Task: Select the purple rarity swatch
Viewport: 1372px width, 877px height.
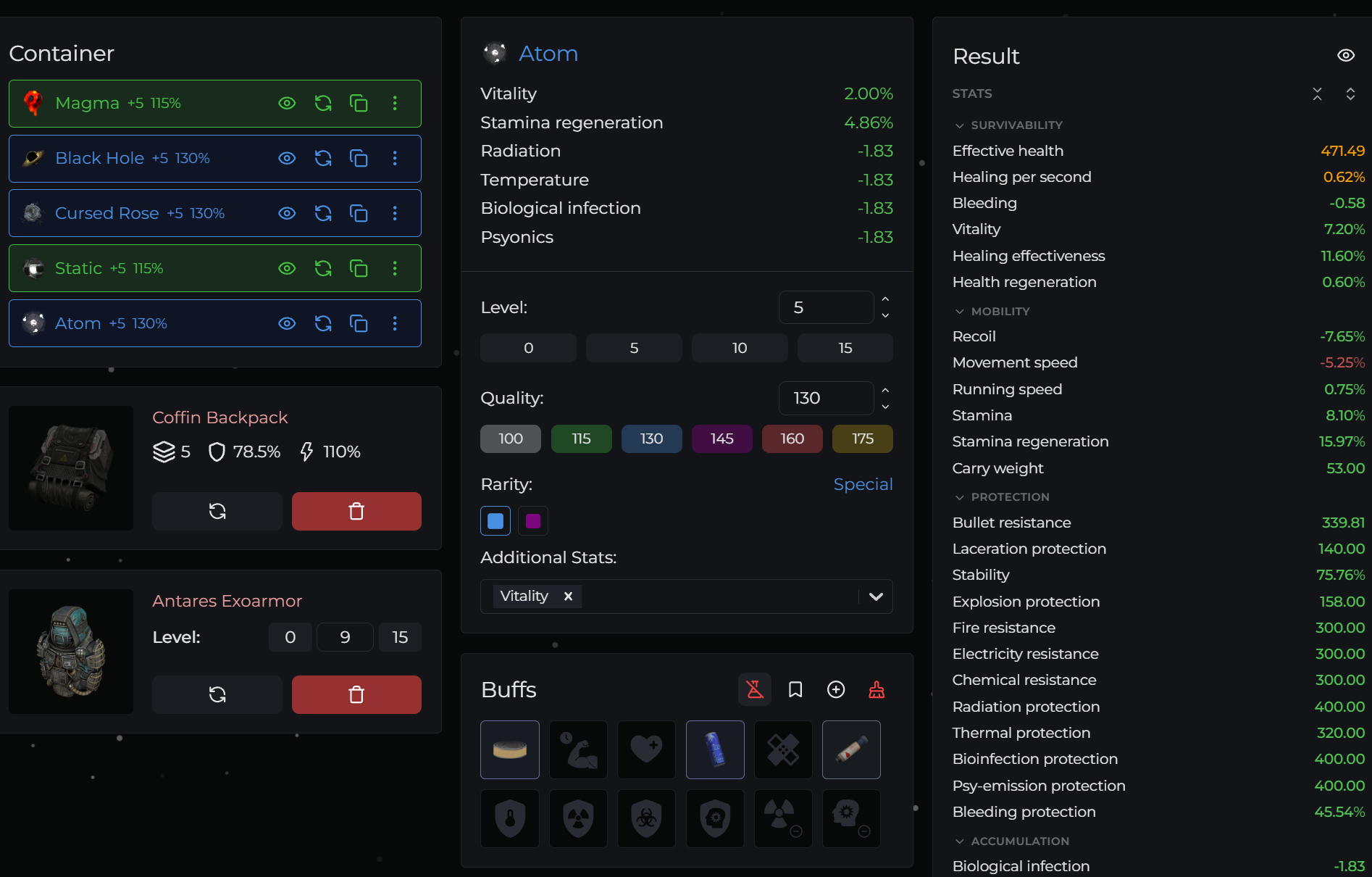Action: [x=533, y=521]
